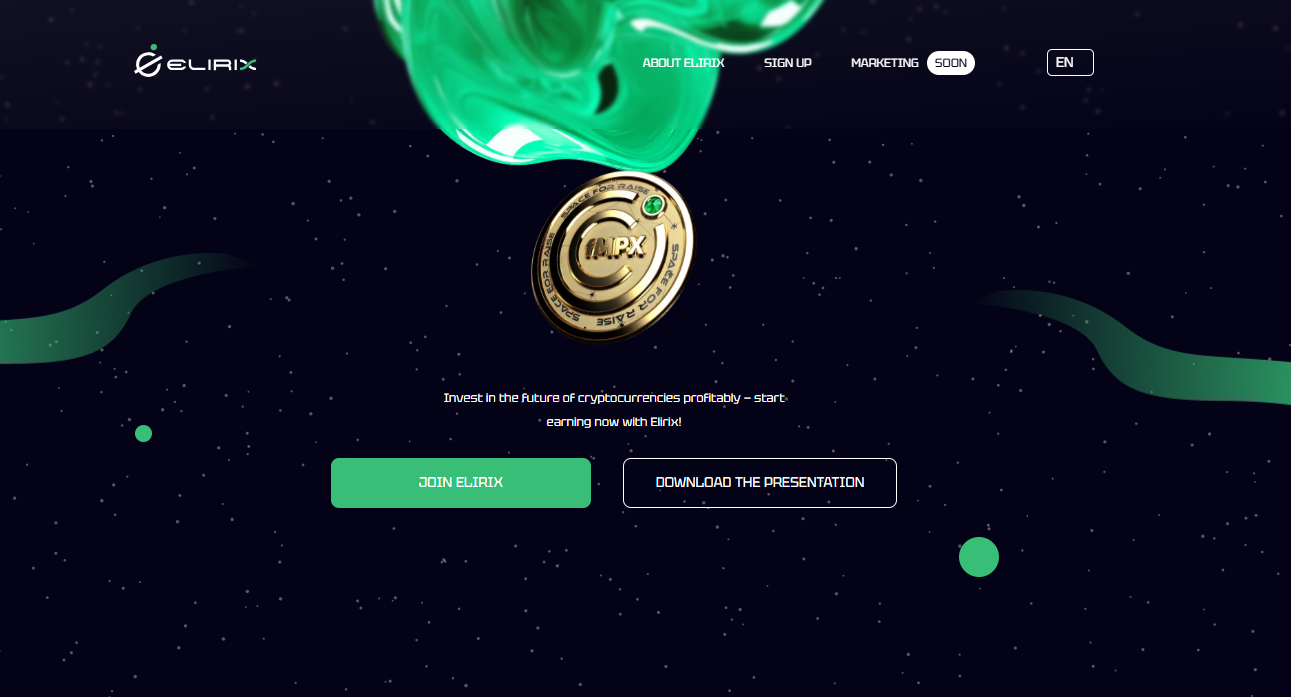Click the small green dot on the left
This screenshot has width=1291, height=697.
coord(143,433)
